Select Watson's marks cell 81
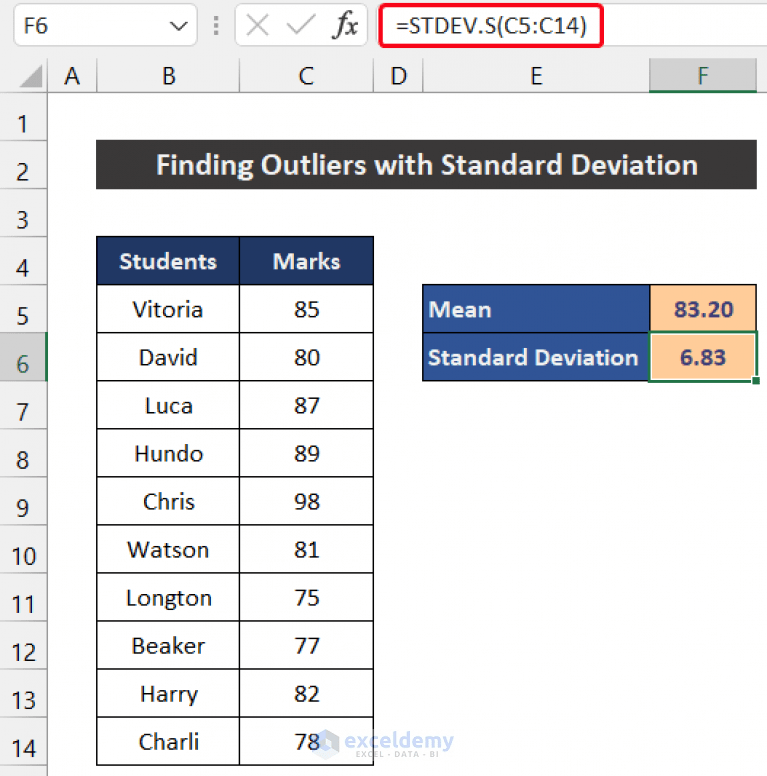The width and height of the screenshot is (767, 776). pyautogui.click(x=306, y=549)
